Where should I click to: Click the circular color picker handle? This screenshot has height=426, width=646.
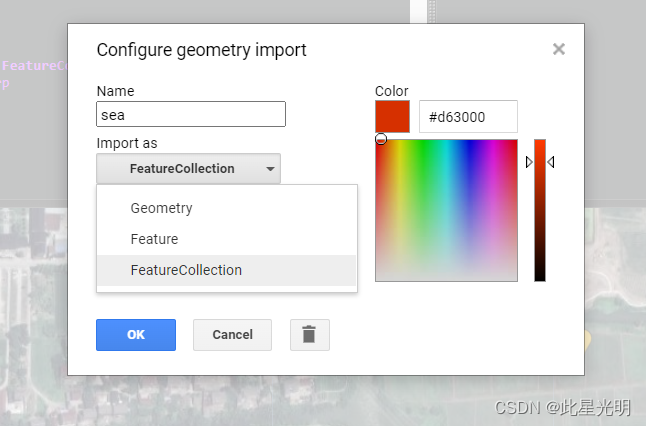click(381, 140)
